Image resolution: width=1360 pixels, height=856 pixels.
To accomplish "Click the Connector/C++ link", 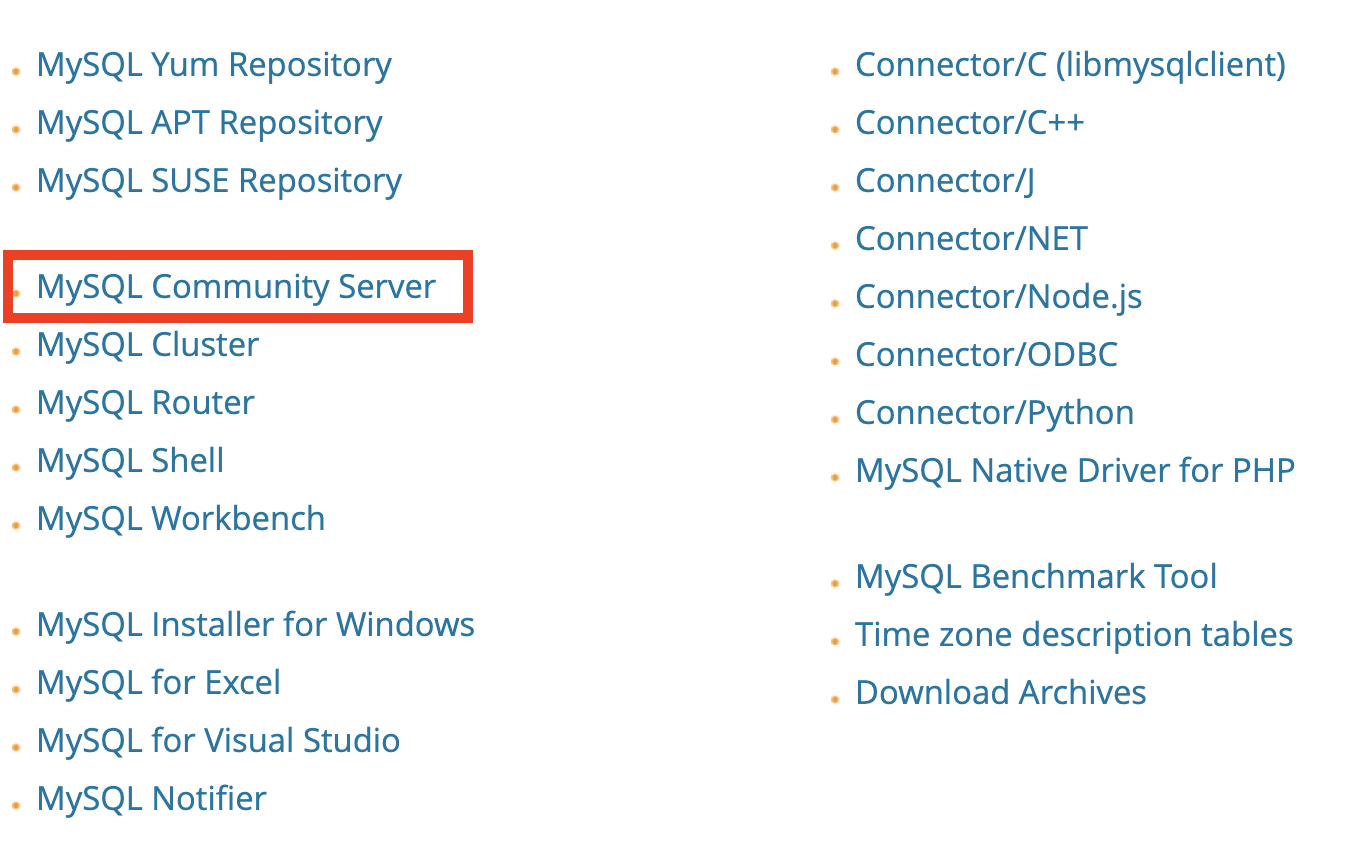I will 969,122.
